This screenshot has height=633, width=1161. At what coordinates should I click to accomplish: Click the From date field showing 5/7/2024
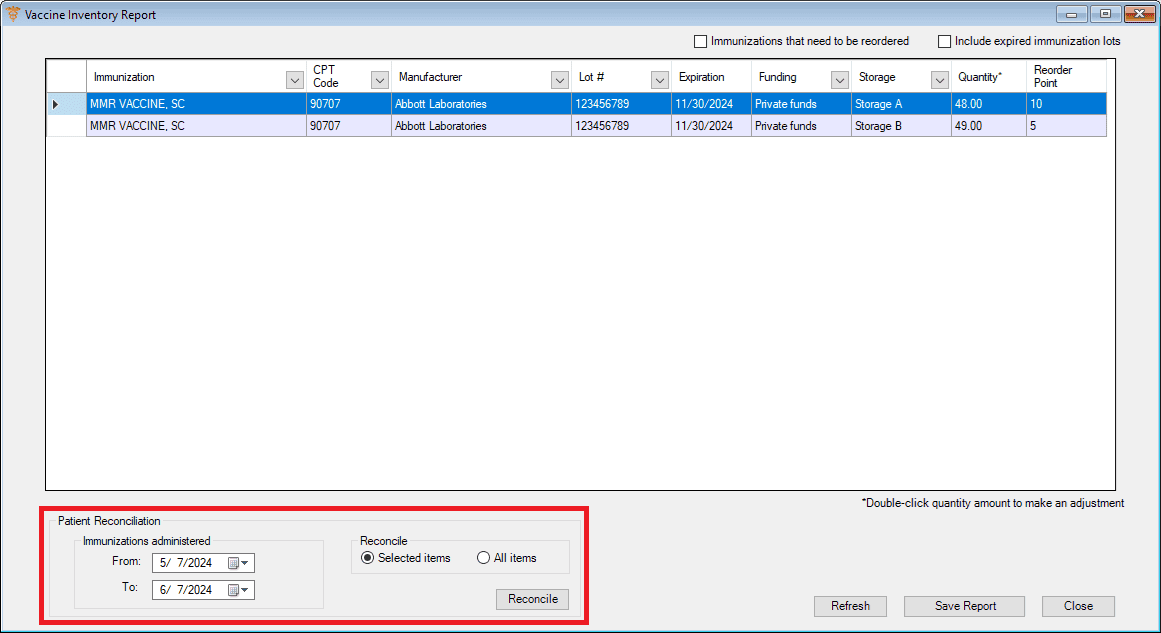203,563
